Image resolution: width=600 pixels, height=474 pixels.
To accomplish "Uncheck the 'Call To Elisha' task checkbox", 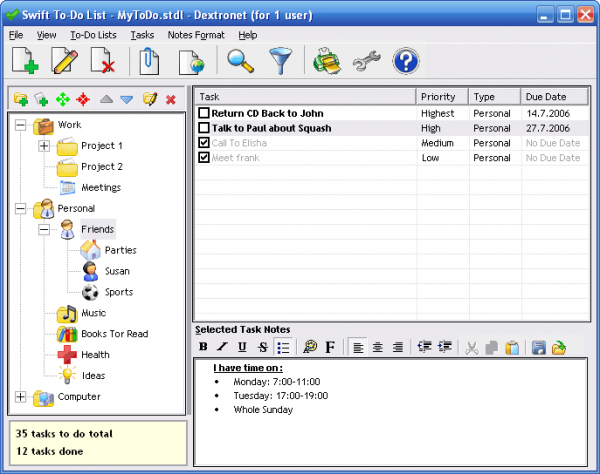I will 204,143.
